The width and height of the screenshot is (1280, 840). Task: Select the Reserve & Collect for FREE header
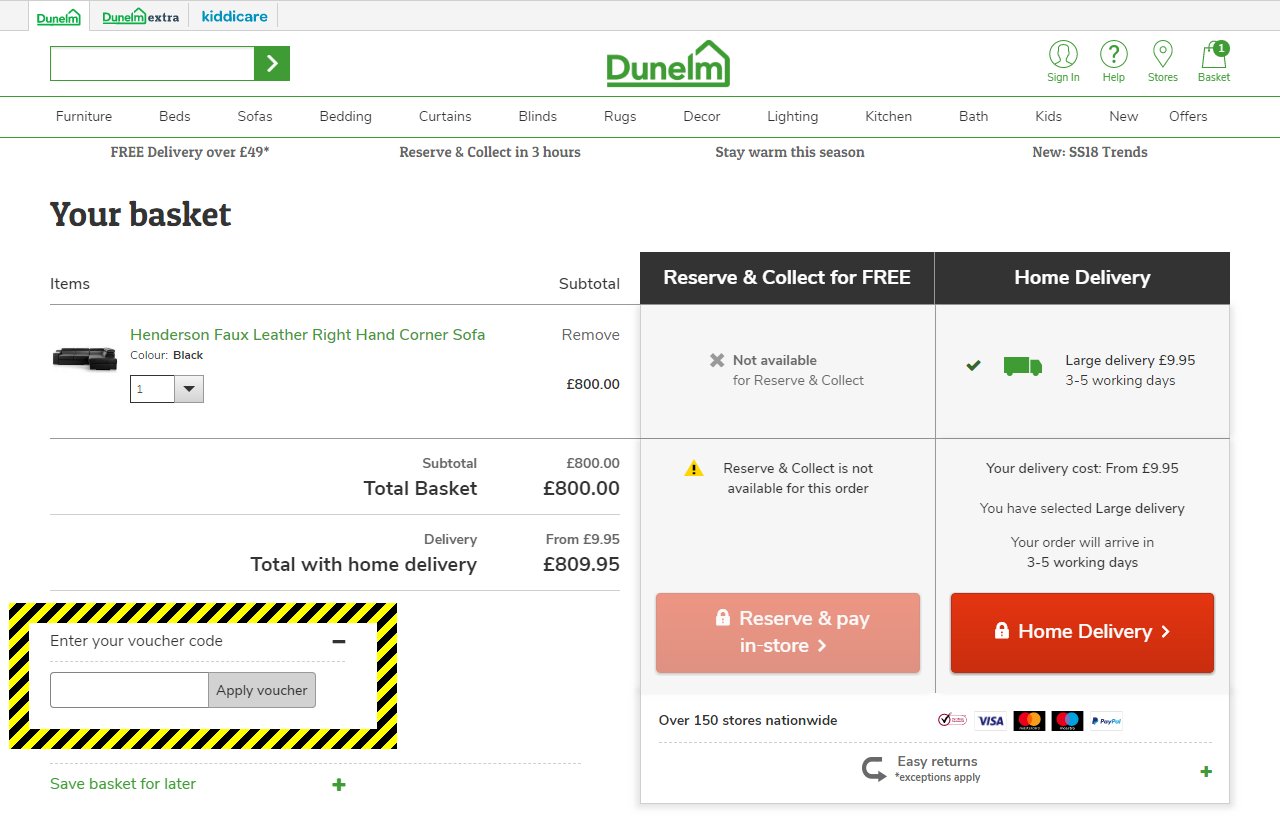pos(787,278)
